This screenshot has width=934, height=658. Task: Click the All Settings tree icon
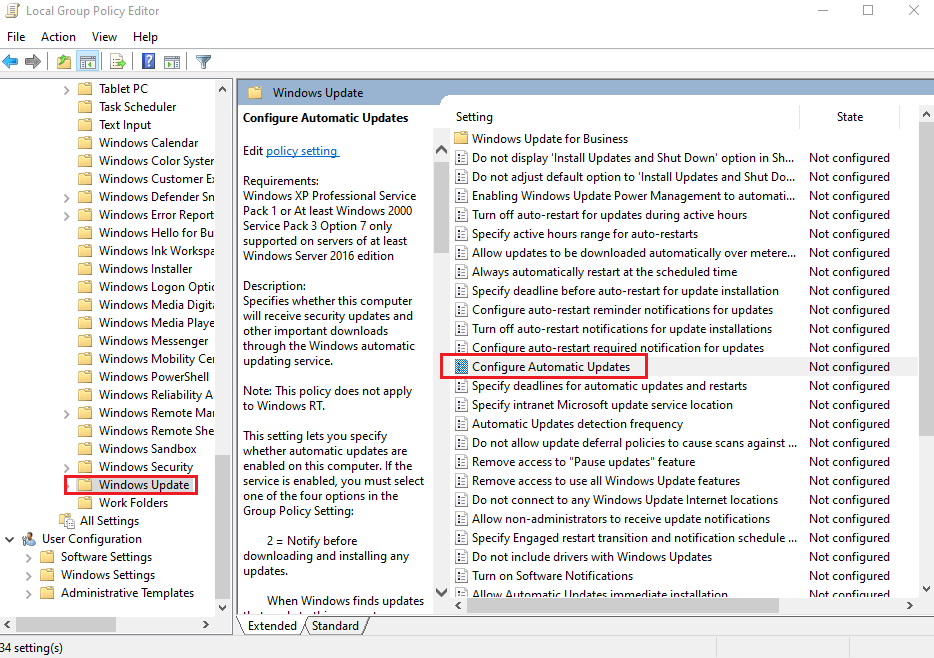tap(67, 521)
